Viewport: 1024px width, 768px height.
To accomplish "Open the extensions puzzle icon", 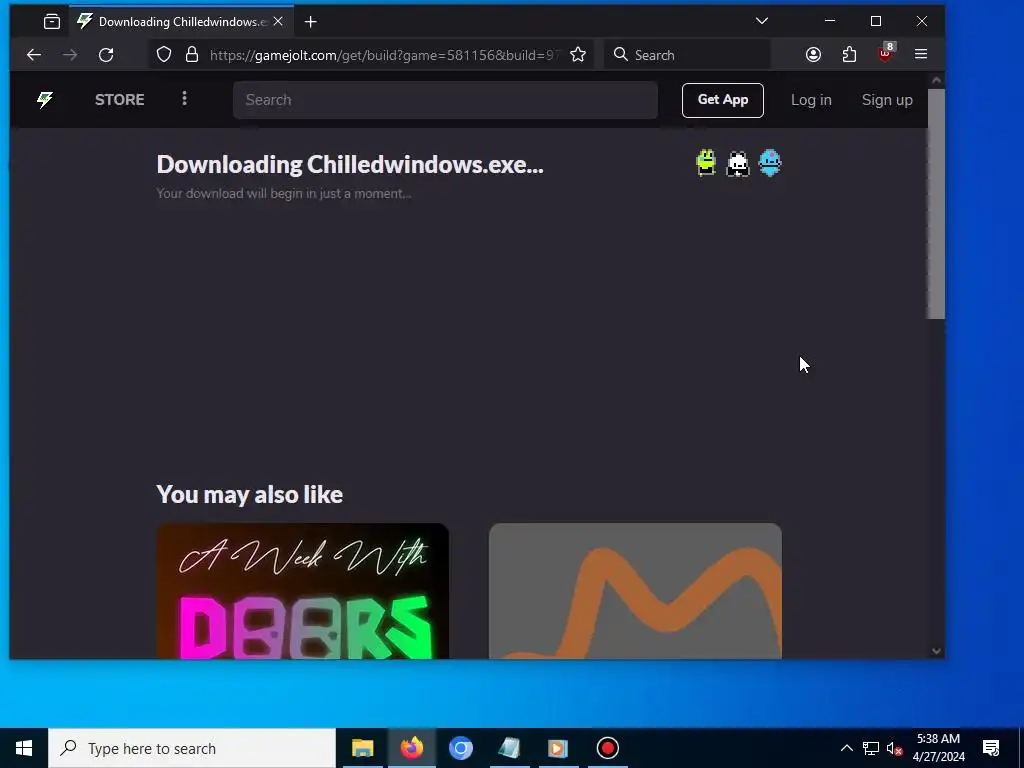I will point(849,55).
